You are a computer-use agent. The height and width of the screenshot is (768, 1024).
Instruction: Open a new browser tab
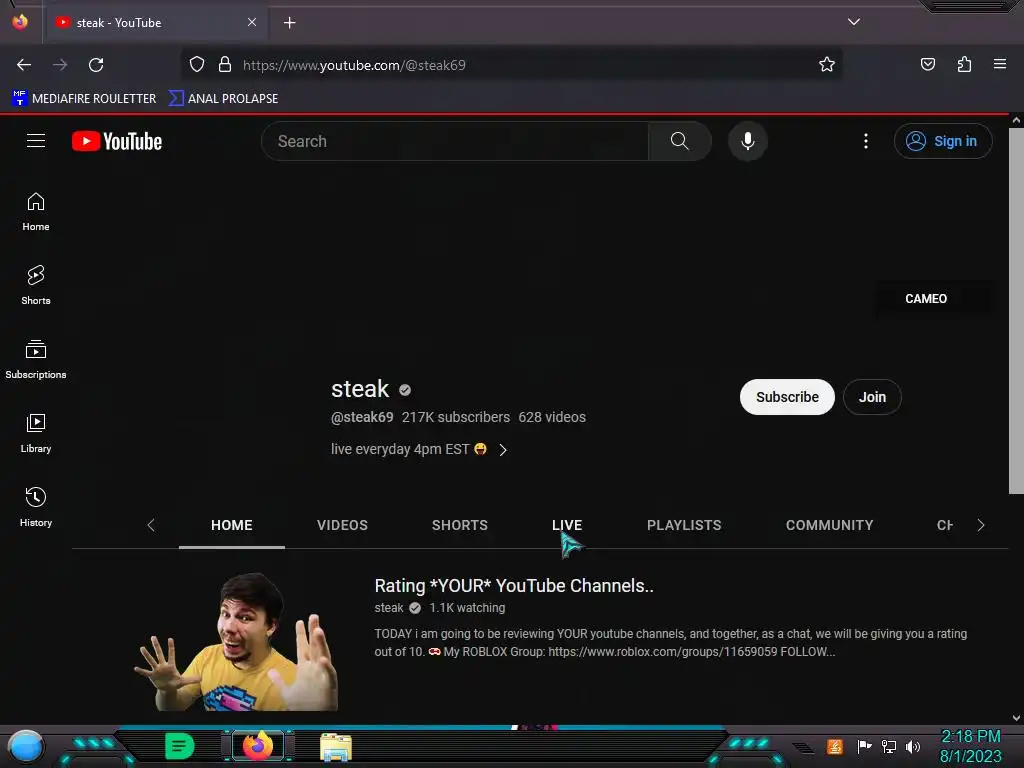click(289, 23)
